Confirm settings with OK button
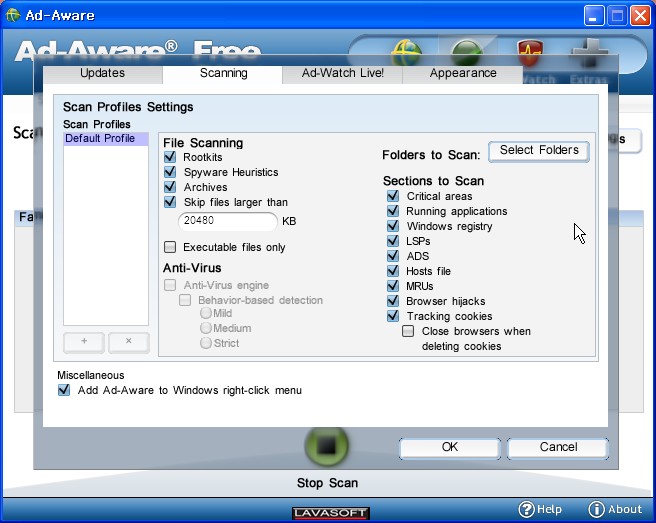 tap(450, 448)
